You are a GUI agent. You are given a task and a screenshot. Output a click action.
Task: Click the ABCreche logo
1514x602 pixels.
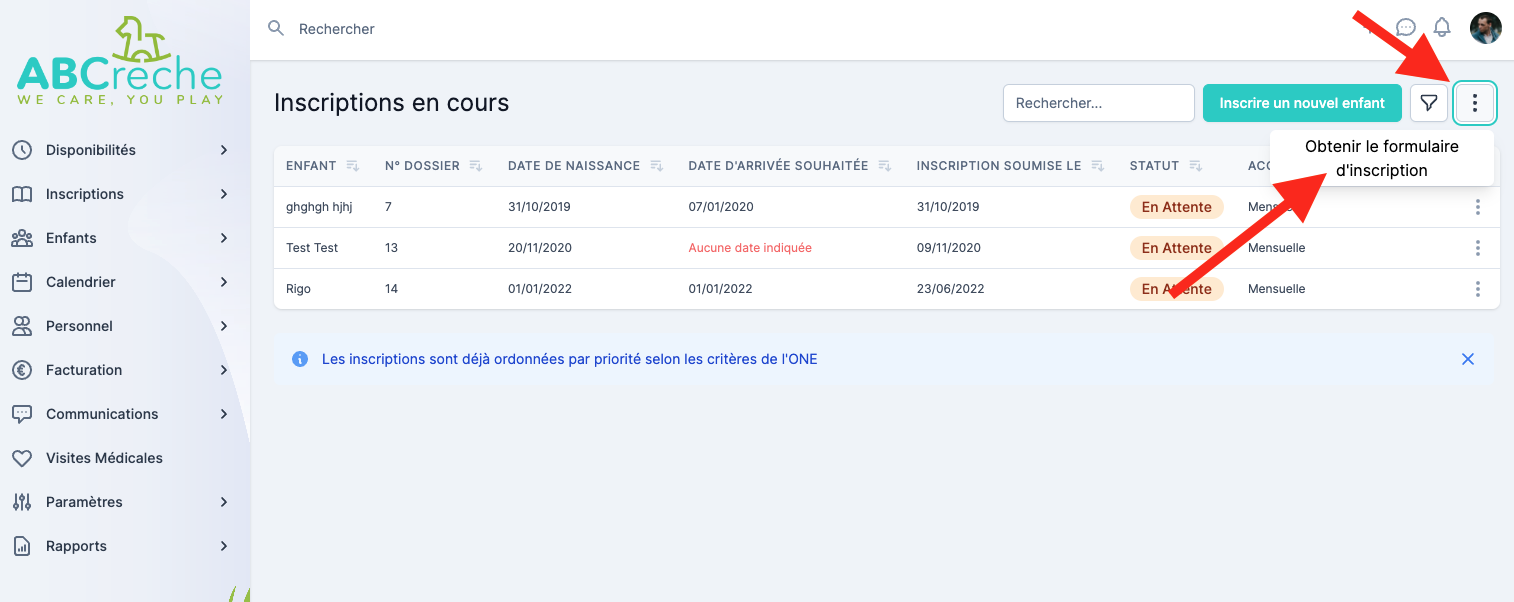[120, 62]
